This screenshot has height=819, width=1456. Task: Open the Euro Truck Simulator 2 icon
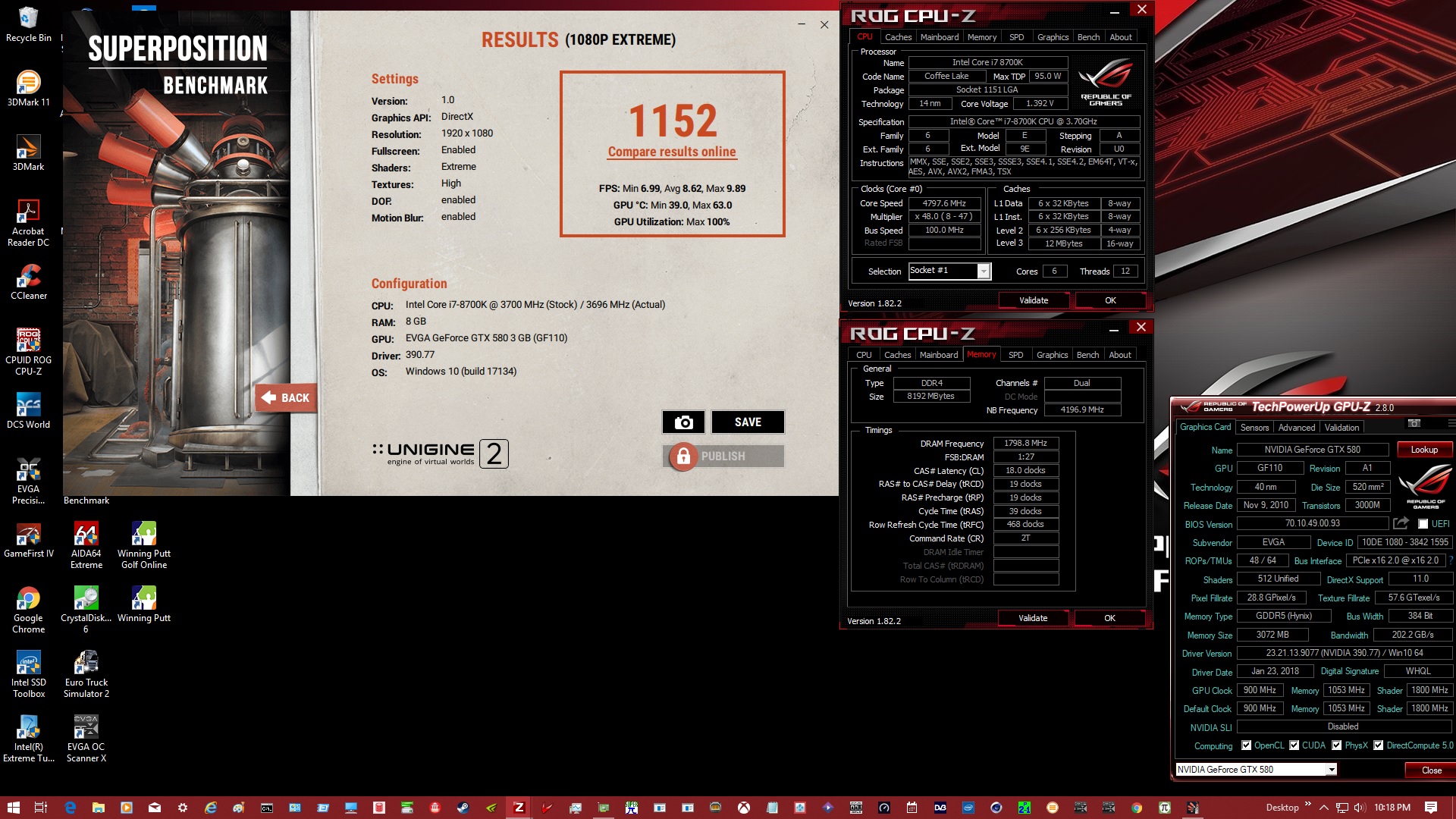point(86,674)
